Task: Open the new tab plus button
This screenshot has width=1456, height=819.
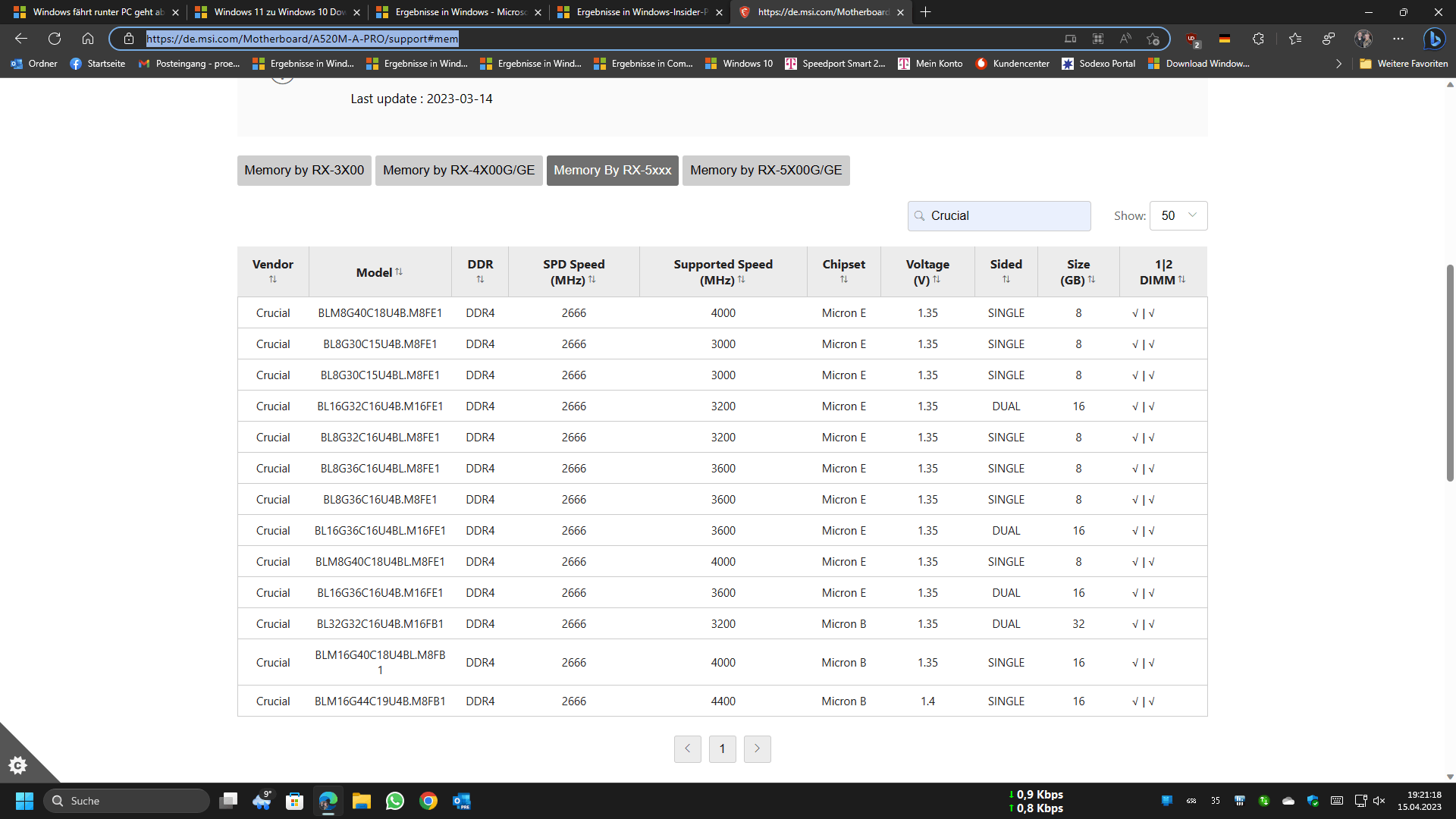Action: [x=925, y=12]
